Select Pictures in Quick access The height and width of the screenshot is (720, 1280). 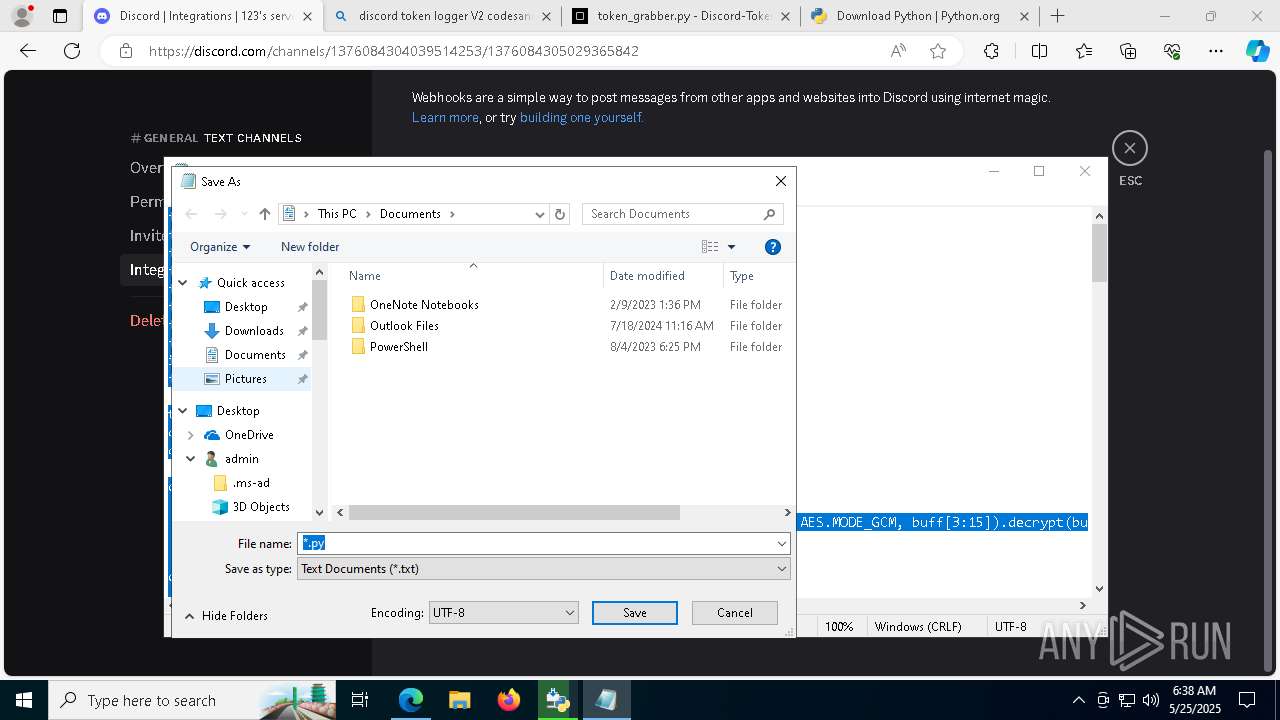click(x=245, y=379)
